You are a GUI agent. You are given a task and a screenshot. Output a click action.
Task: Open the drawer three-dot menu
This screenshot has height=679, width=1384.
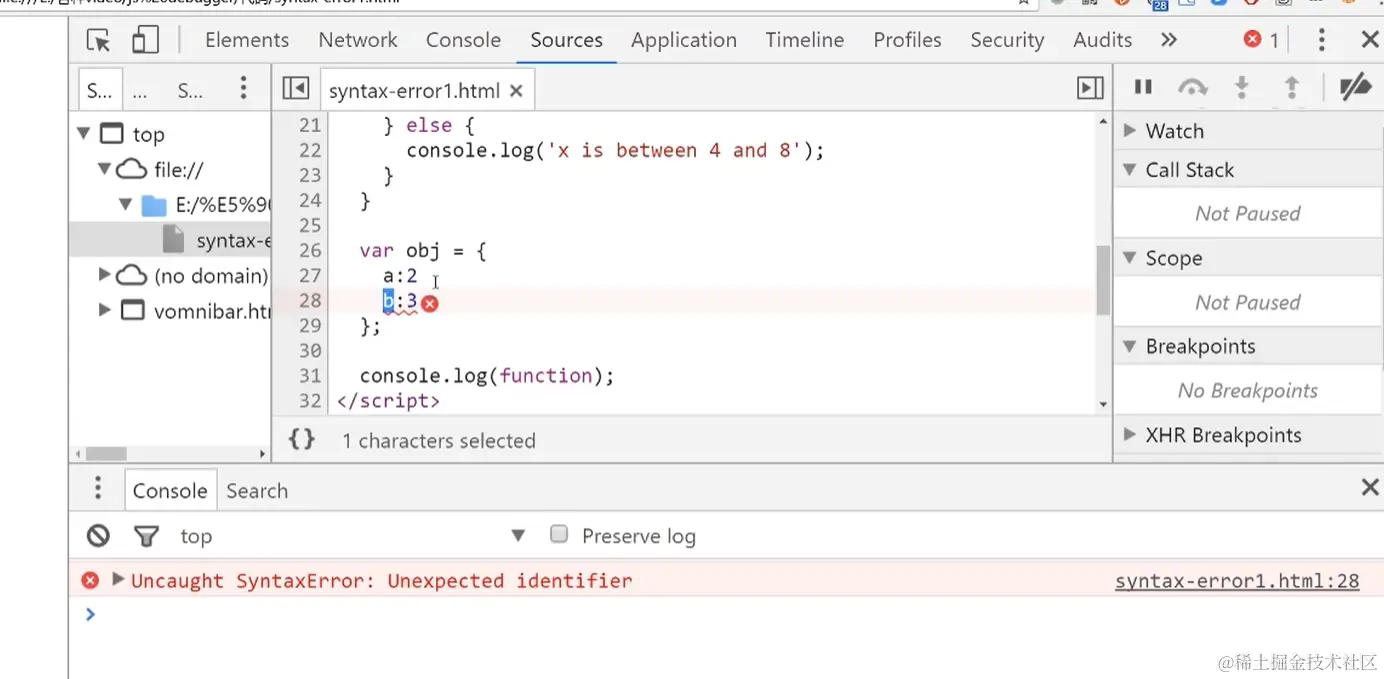[x=98, y=489]
